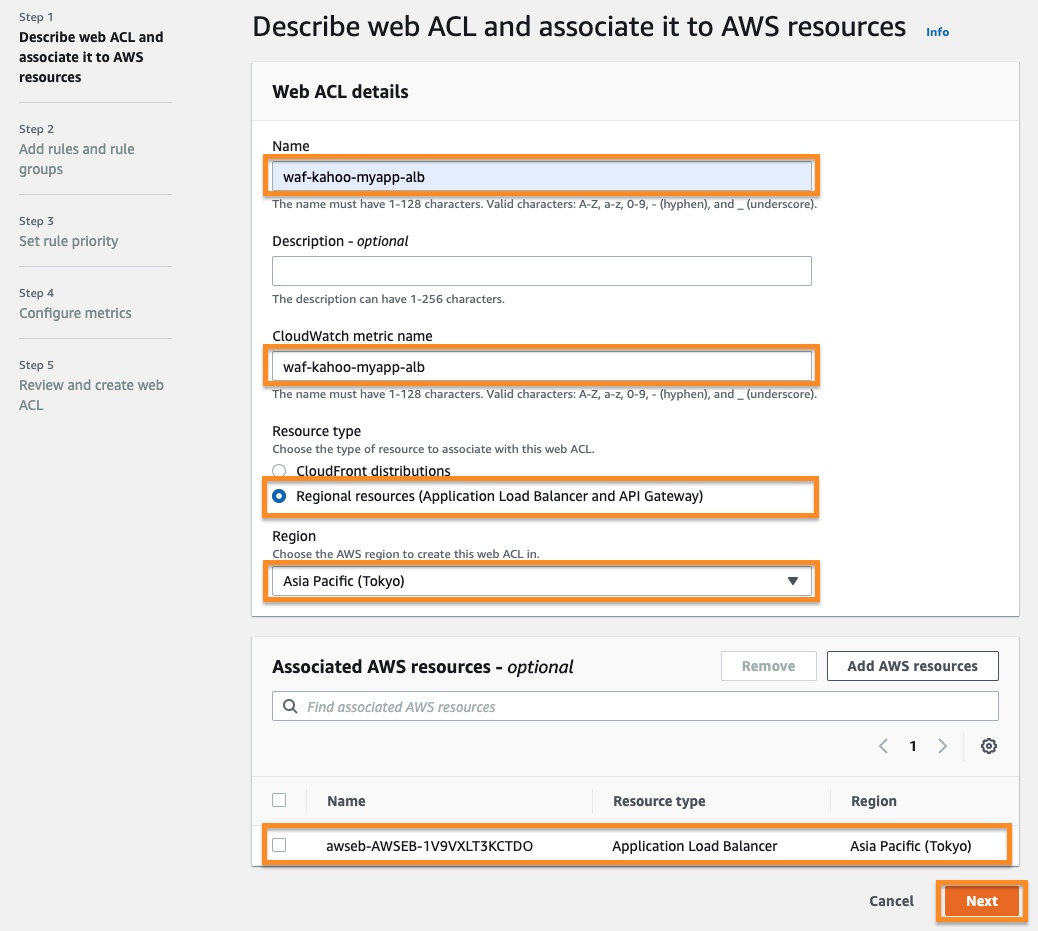Select Regional resources radio option
The image size is (1038, 931).
(280, 496)
